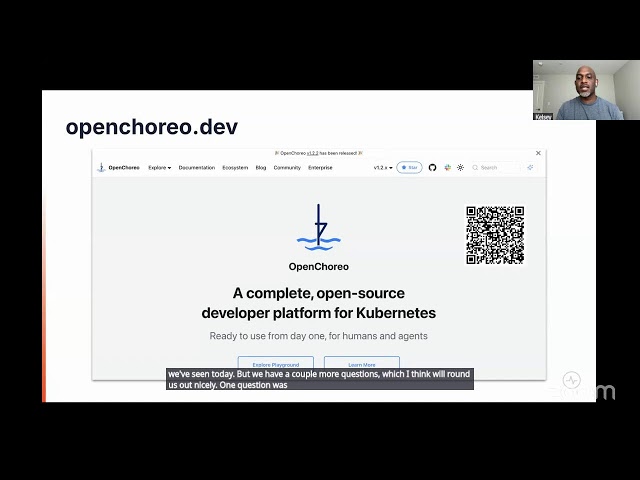Viewport: 640px width, 480px height.
Task: Click the OpenChoreo logo in navbar
Action: coord(119,167)
